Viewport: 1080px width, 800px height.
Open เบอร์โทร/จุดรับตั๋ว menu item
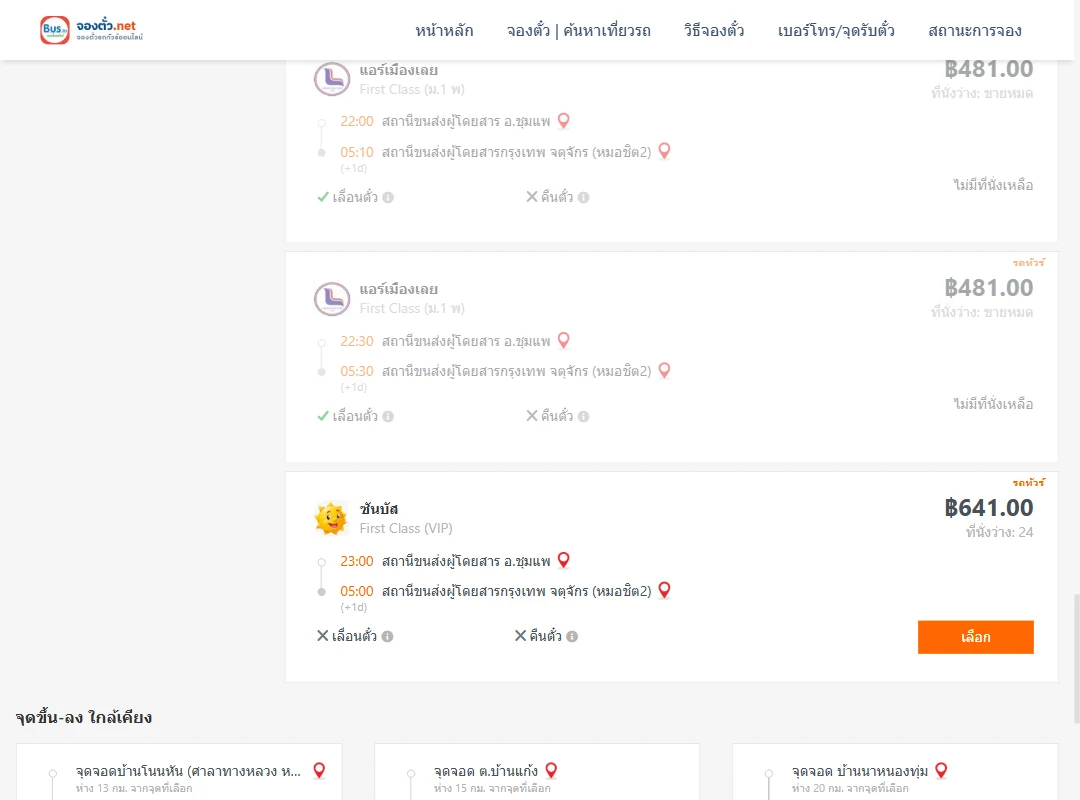tap(836, 30)
